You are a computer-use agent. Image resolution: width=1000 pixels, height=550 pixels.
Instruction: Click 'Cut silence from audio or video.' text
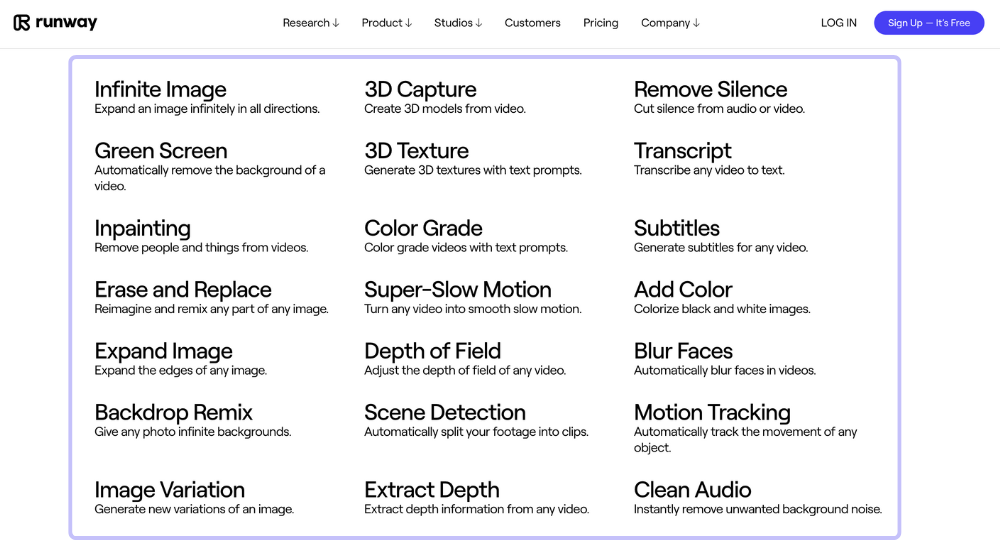point(719,109)
